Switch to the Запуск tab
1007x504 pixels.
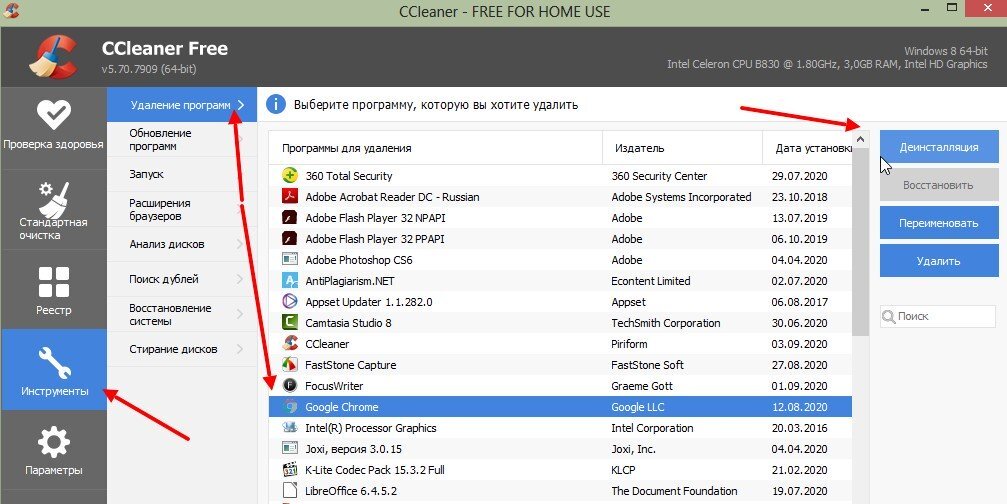(x=182, y=174)
